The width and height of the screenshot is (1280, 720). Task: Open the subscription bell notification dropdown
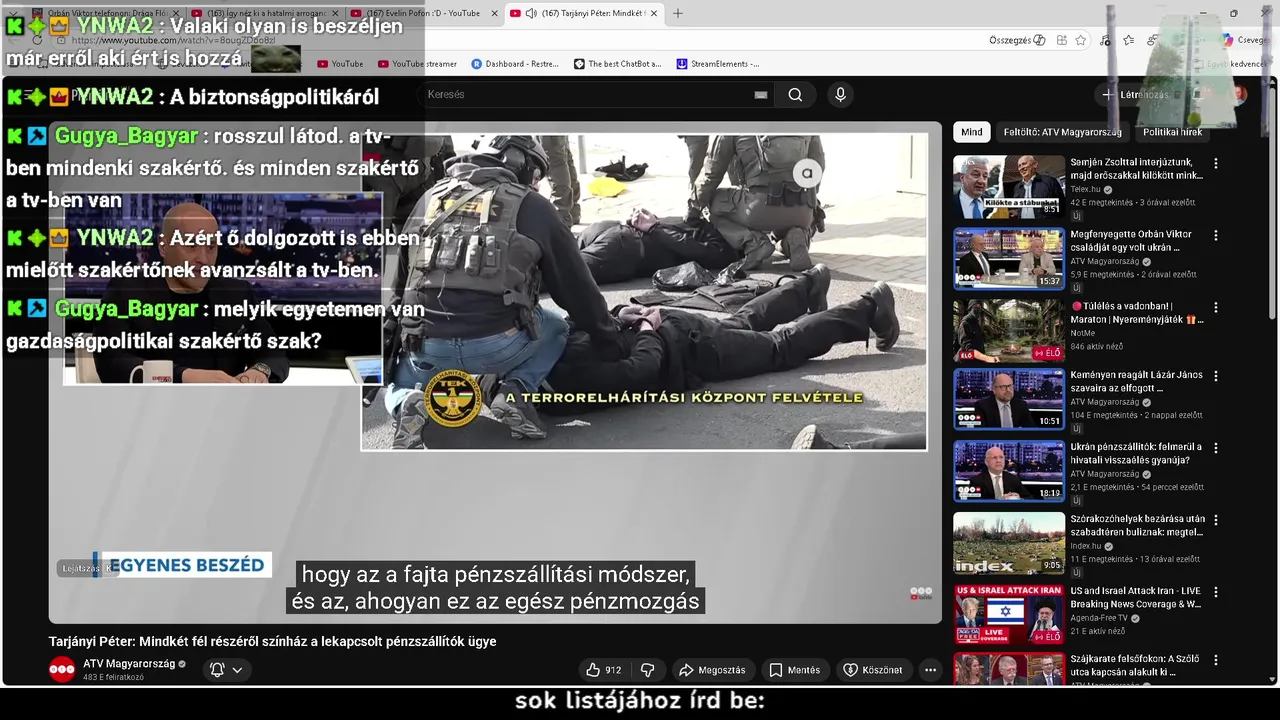point(226,670)
